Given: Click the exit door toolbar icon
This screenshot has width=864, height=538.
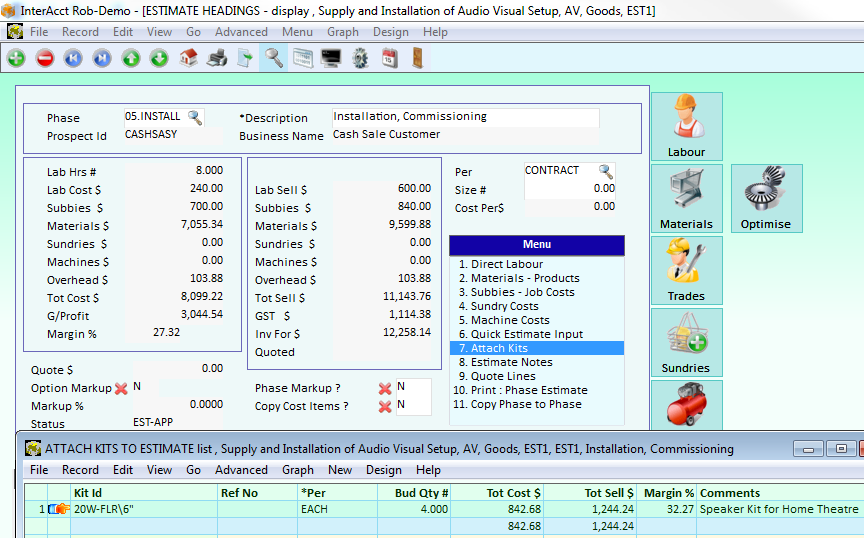Looking at the screenshot, I should click(418, 58).
